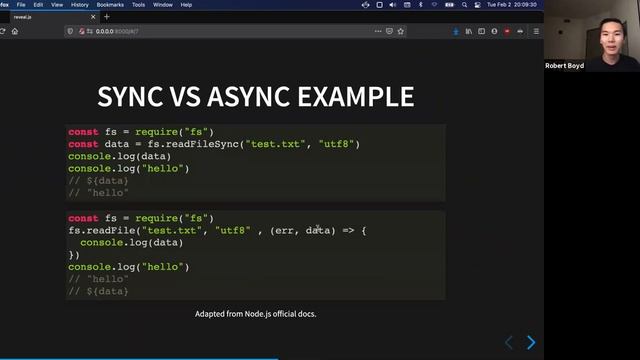
Task: Open the Downloads arrow icon
Action: point(456,31)
